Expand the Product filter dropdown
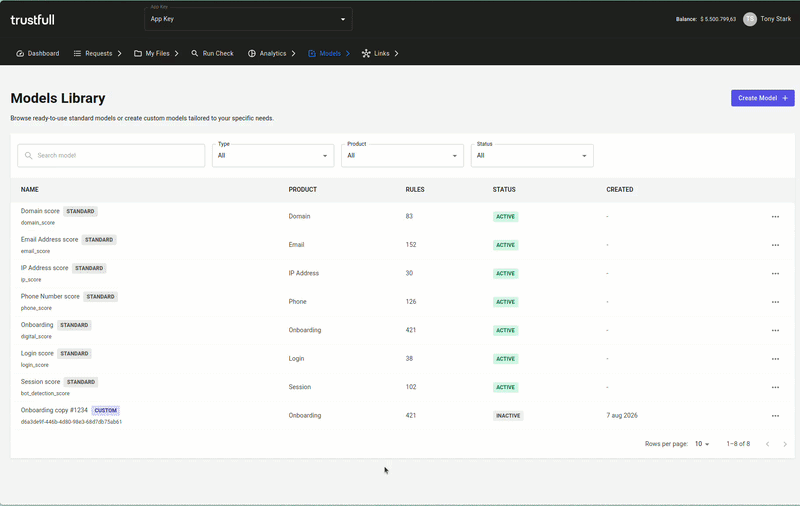Viewport: 800px width, 506px height. coord(403,156)
